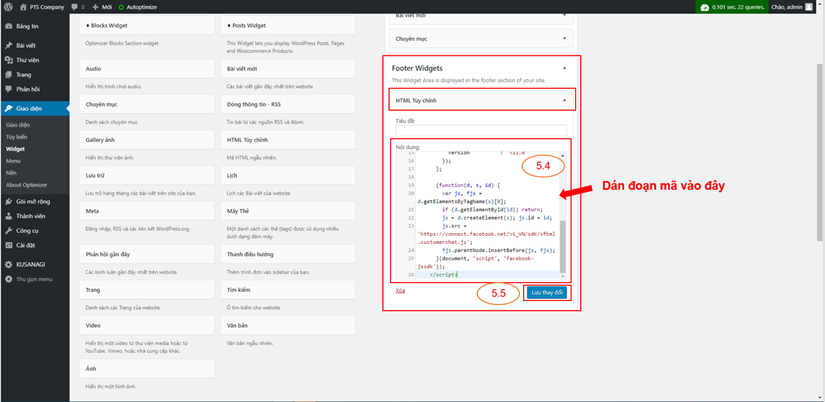Image resolution: width=825 pixels, height=402 pixels.
Task: Expand the Bài viết mới sidebar widget arrow
Action: 564,15
